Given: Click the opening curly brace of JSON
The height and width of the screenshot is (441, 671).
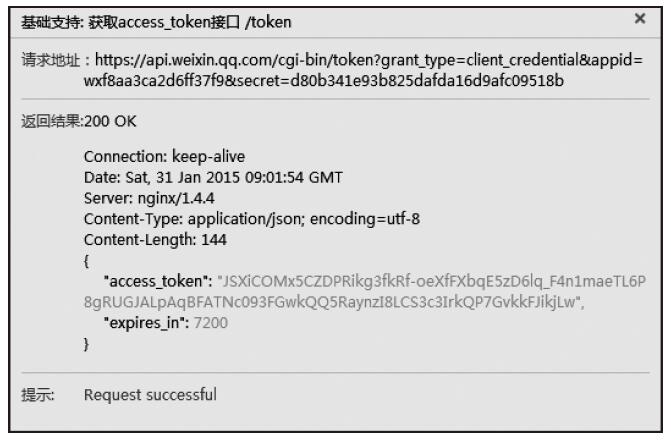Looking at the screenshot, I should [86, 260].
